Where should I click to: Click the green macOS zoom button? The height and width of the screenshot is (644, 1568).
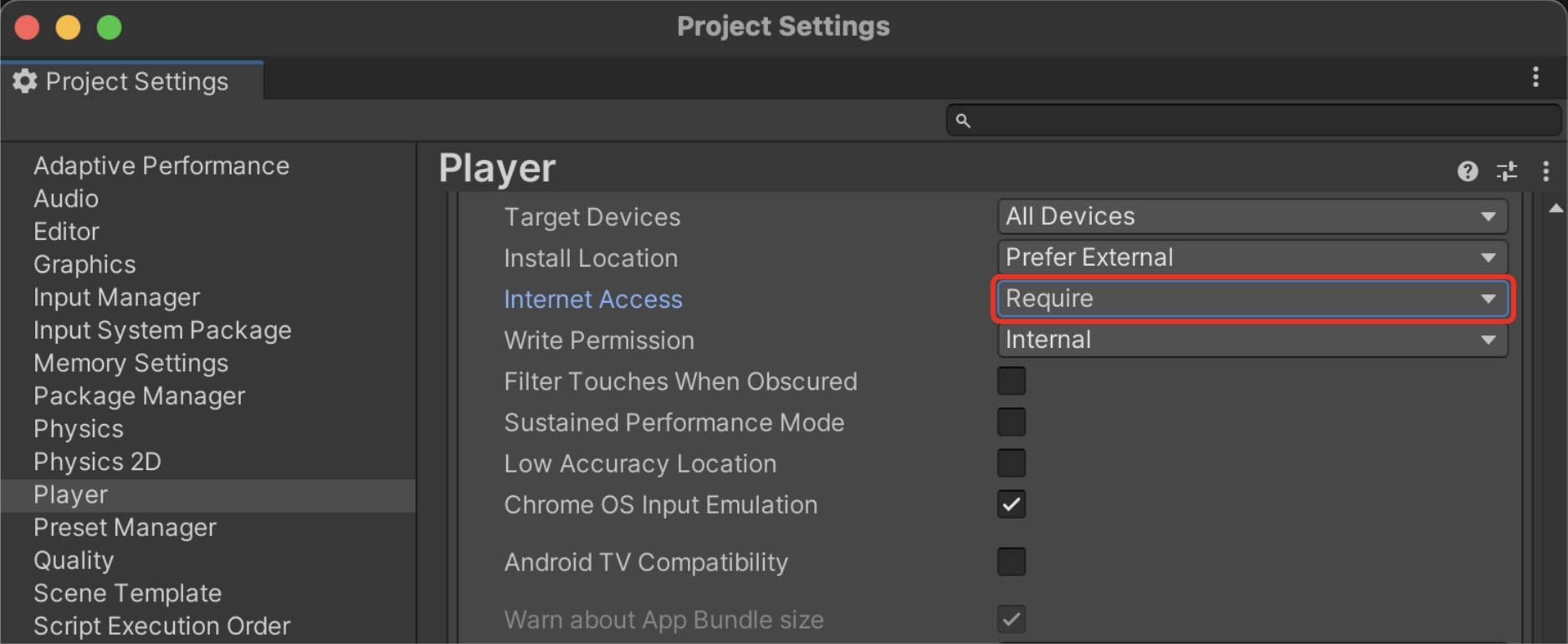[109, 28]
